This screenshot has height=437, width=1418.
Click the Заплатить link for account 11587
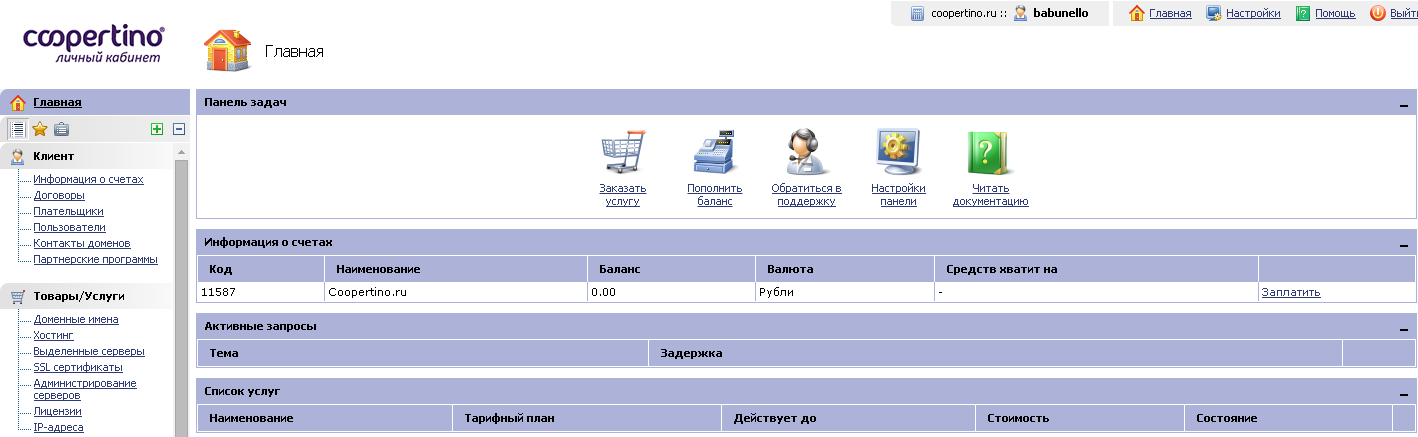coord(1291,293)
